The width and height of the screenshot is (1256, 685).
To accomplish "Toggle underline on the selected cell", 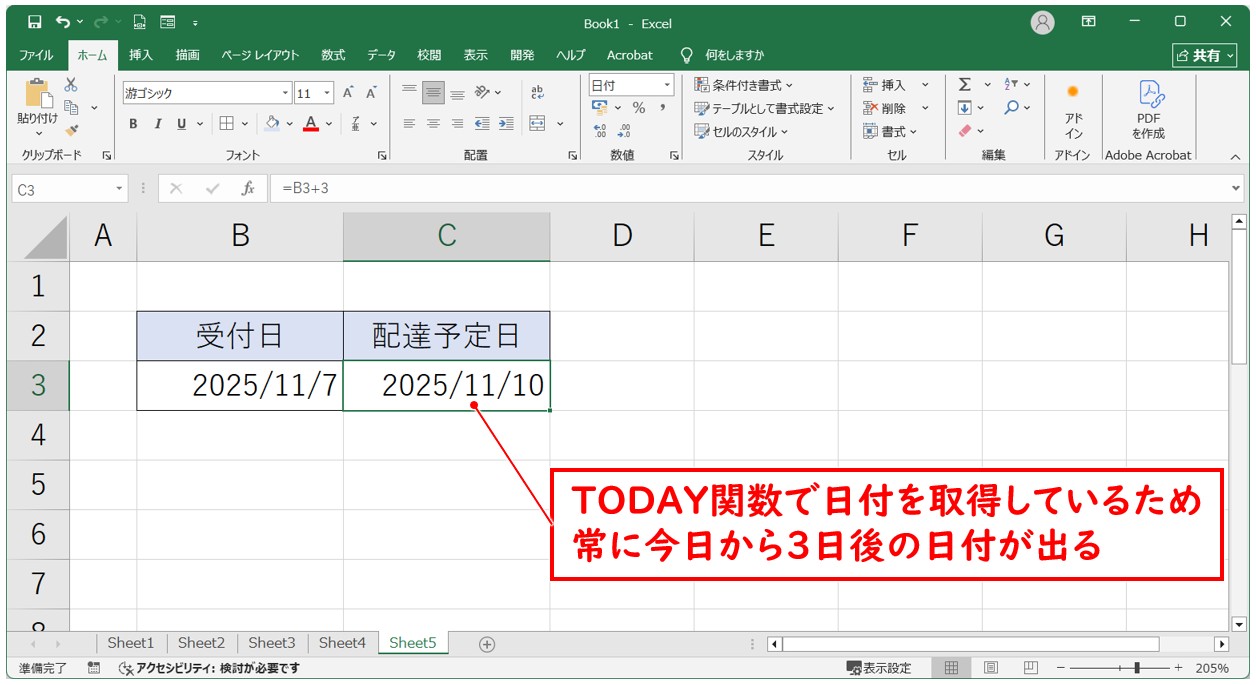I will pos(181,124).
